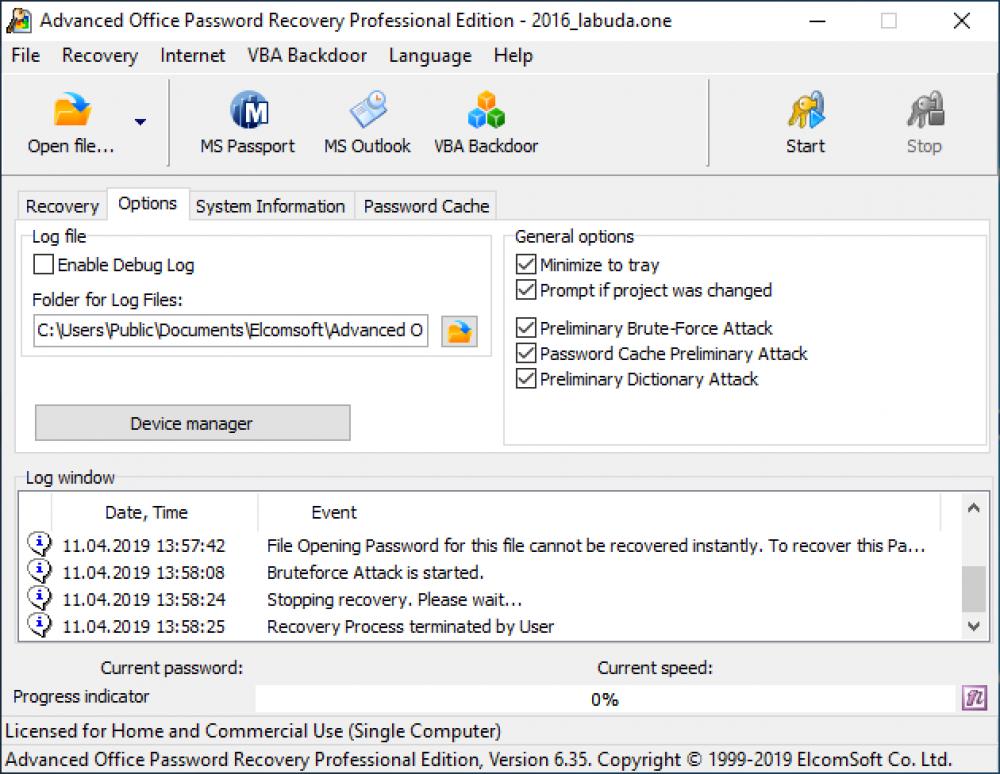Open the Language menu
This screenshot has width=1000, height=774.
[430, 56]
